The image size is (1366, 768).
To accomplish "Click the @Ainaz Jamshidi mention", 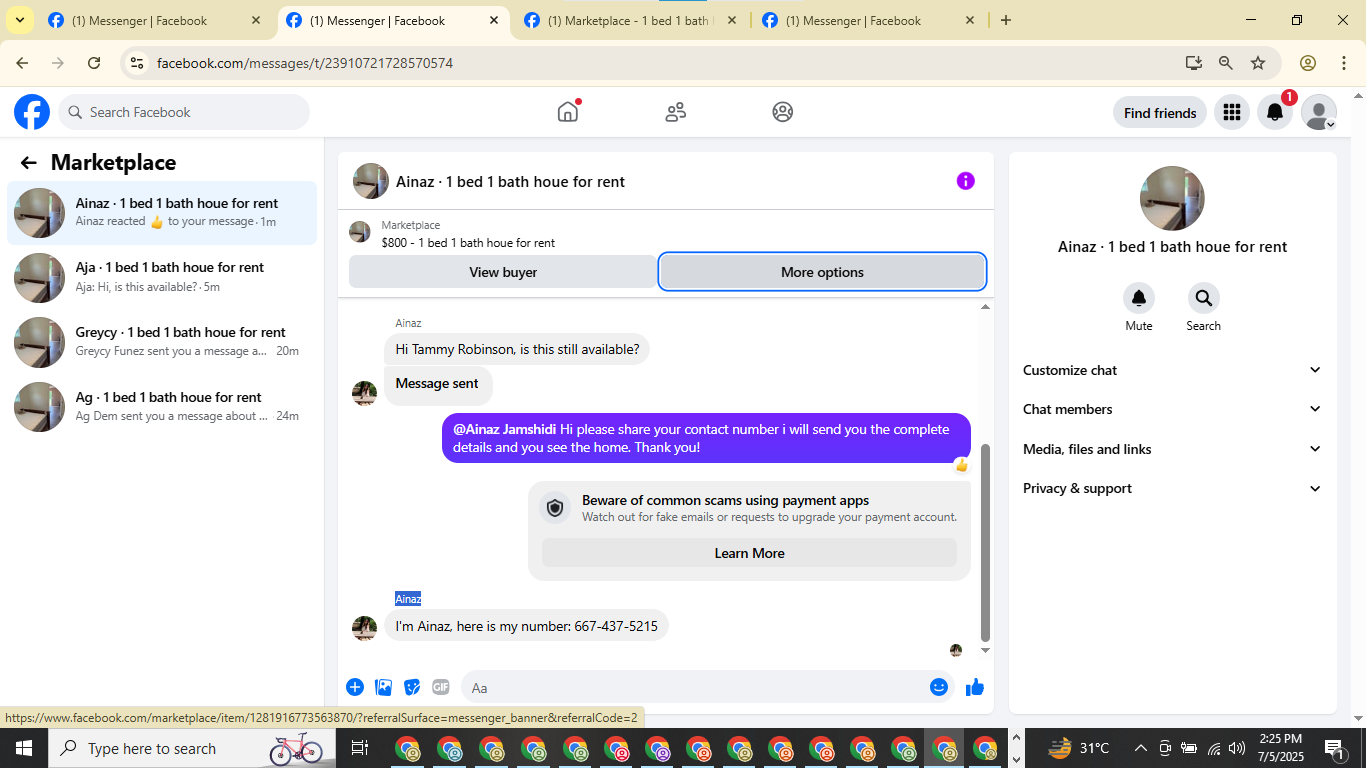I will (x=505, y=429).
